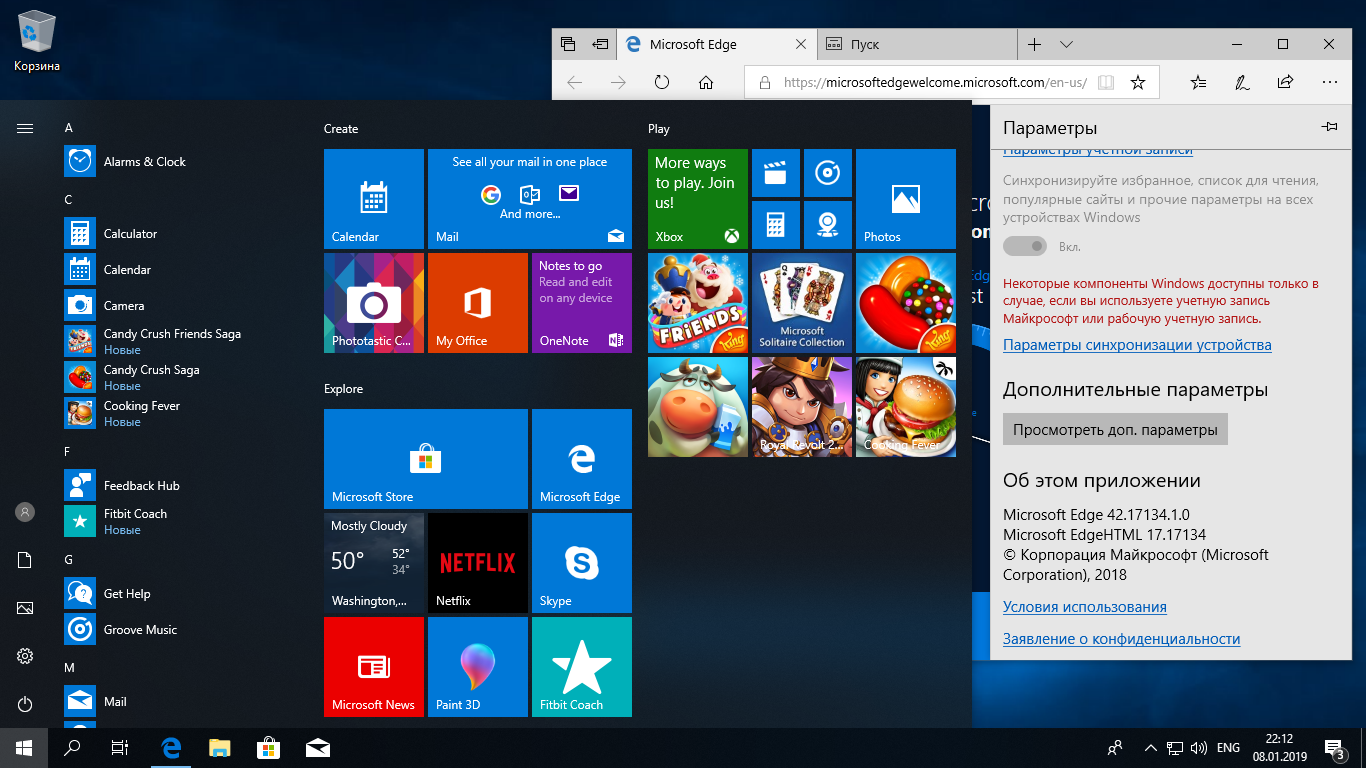Open Feedback Hub from the app list
1366x768 pixels.
[180, 486]
